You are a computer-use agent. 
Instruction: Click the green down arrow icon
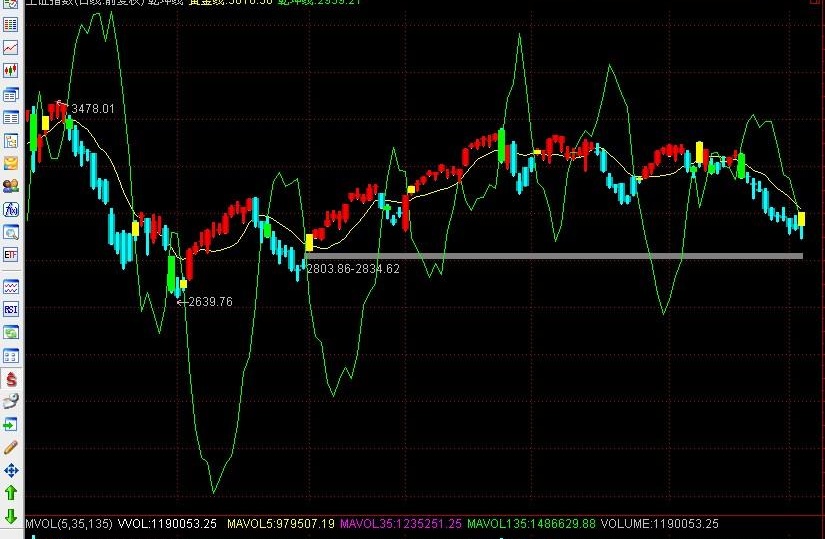pos(11,516)
